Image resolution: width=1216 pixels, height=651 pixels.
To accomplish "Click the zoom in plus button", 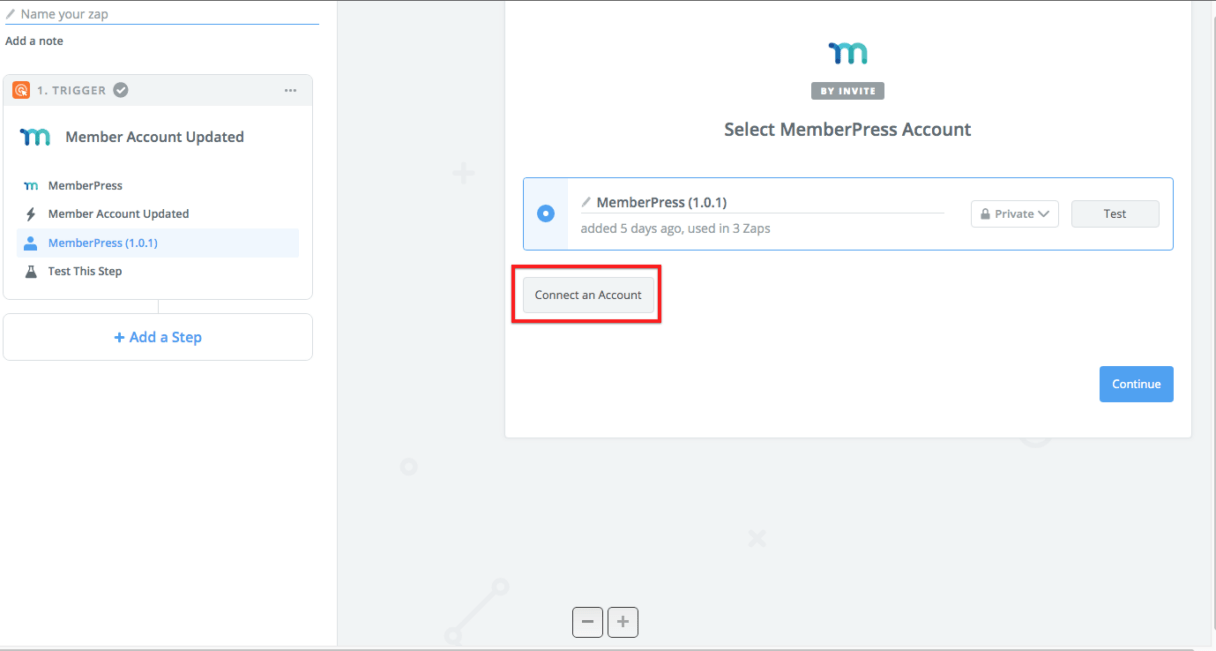I will [x=623, y=622].
